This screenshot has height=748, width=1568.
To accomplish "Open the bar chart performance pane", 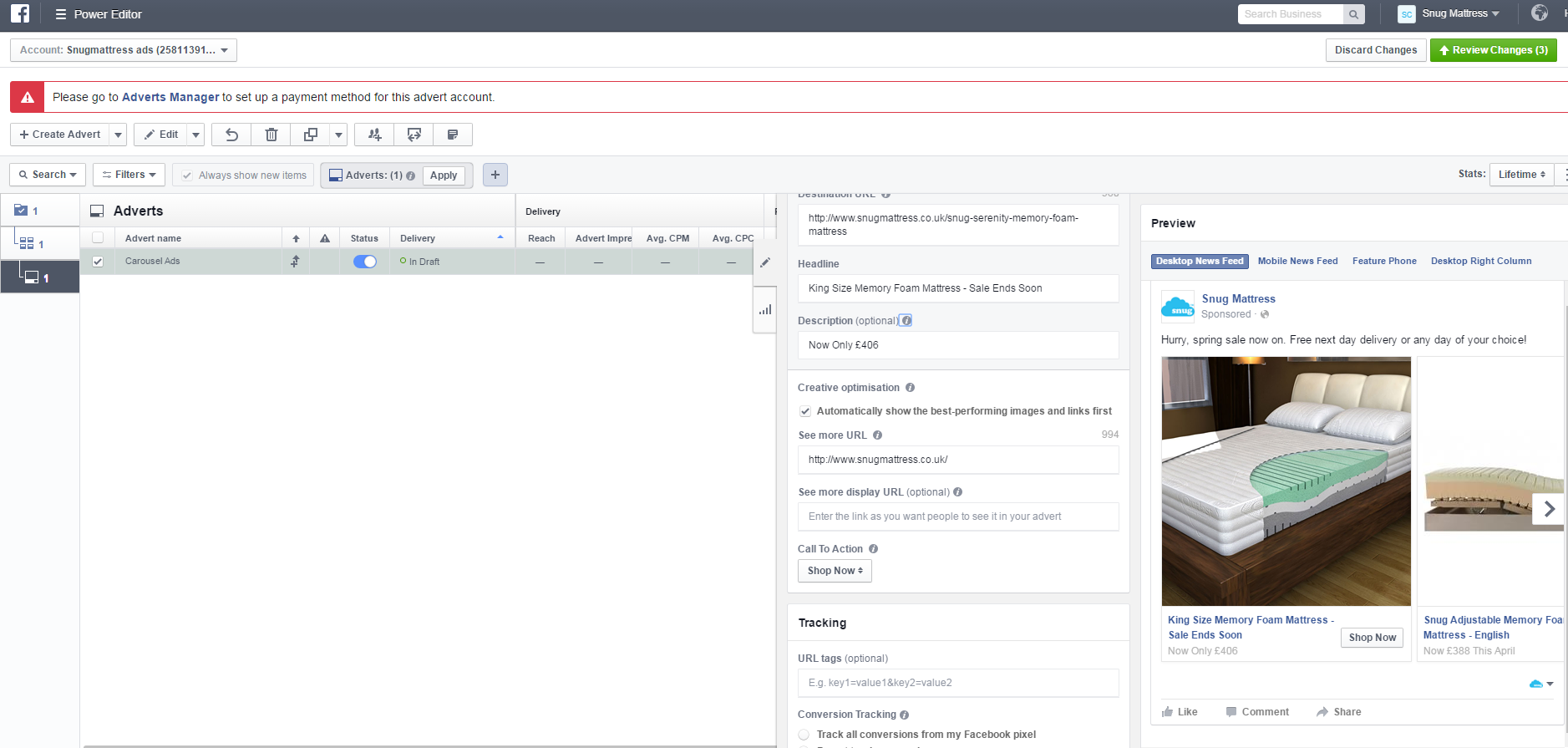I will [765, 309].
